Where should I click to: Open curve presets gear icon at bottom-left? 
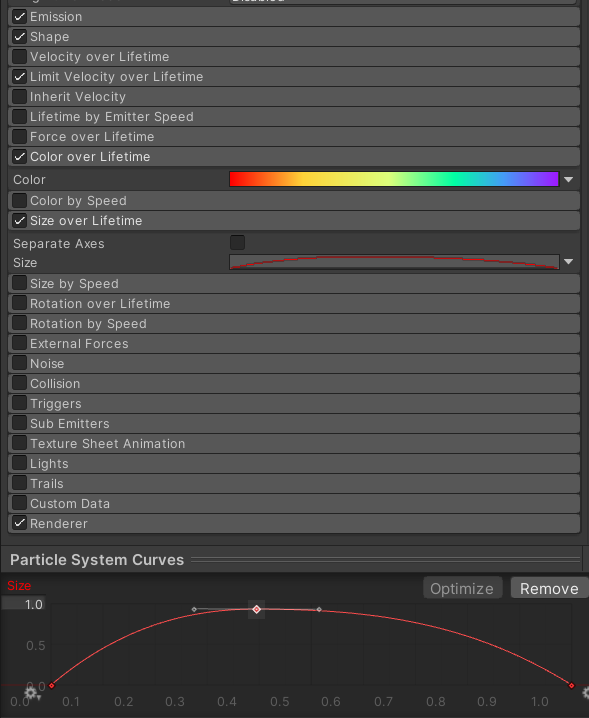tap(32, 693)
